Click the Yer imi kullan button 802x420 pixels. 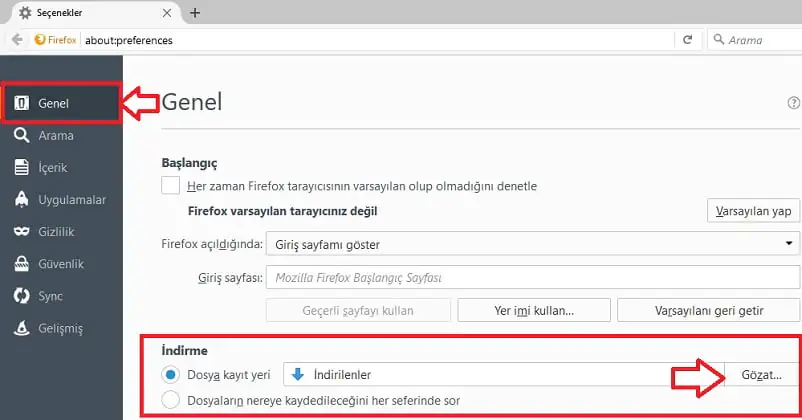pyautogui.click(x=534, y=311)
